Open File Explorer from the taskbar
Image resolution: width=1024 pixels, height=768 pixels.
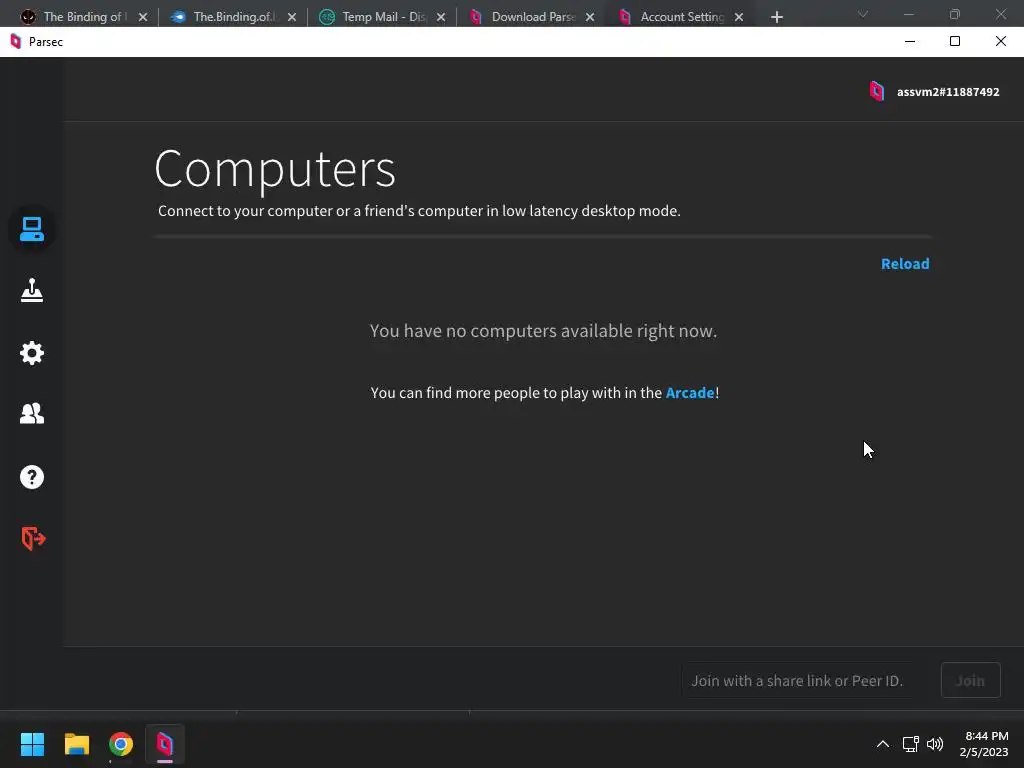[x=76, y=744]
